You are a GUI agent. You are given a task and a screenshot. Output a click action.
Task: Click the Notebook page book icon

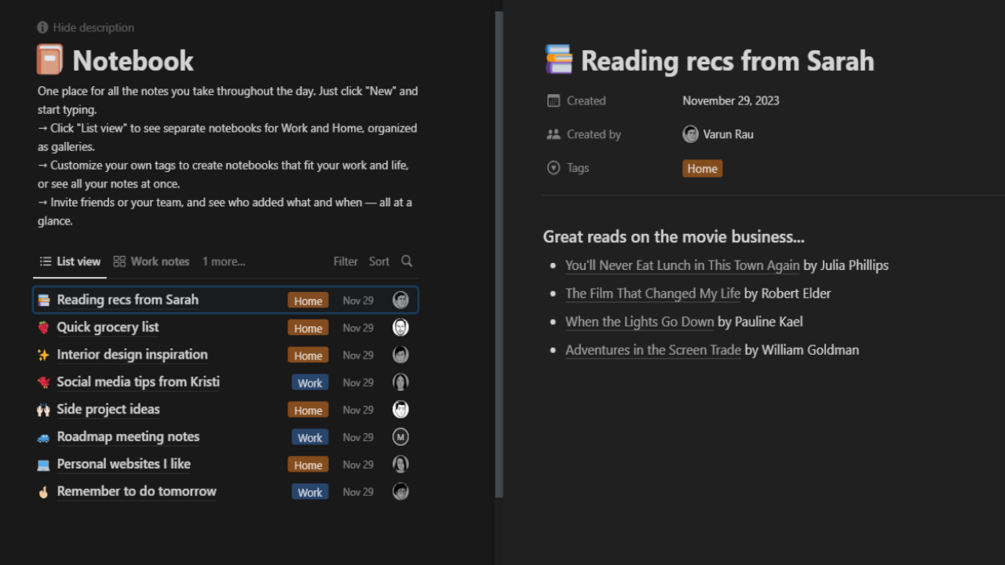click(49, 60)
